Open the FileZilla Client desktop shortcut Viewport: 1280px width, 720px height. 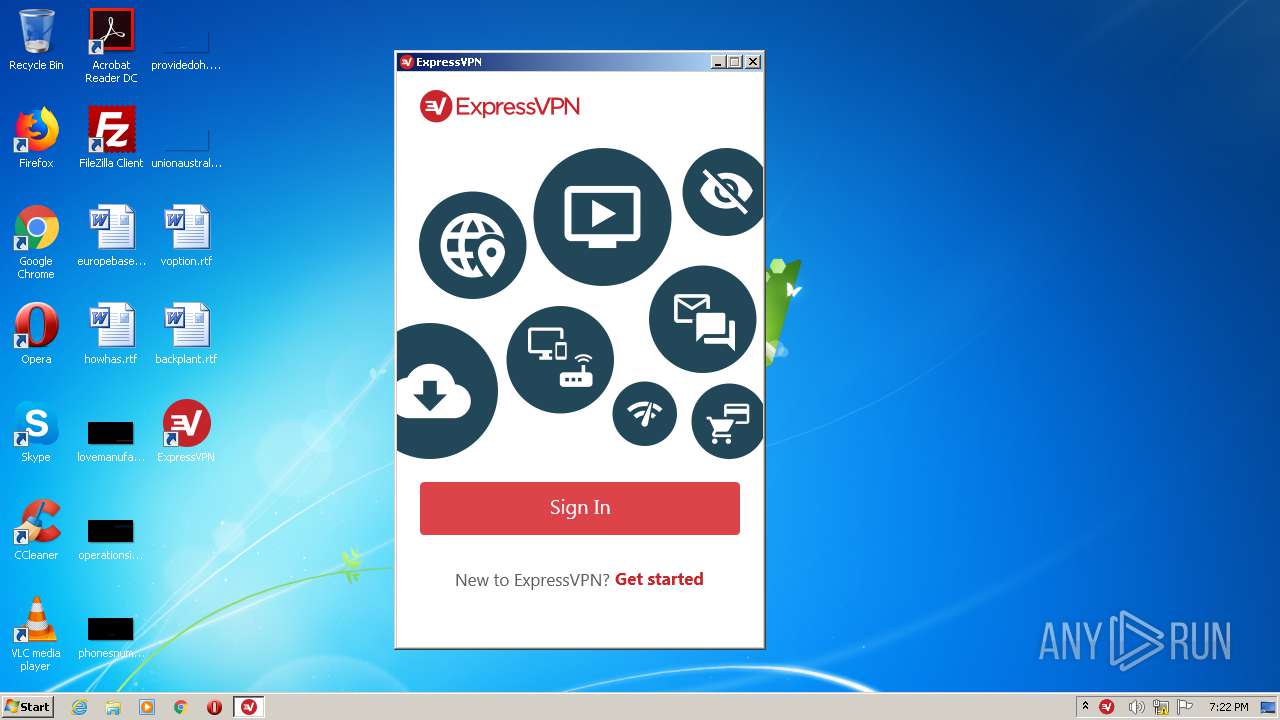point(111,138)
